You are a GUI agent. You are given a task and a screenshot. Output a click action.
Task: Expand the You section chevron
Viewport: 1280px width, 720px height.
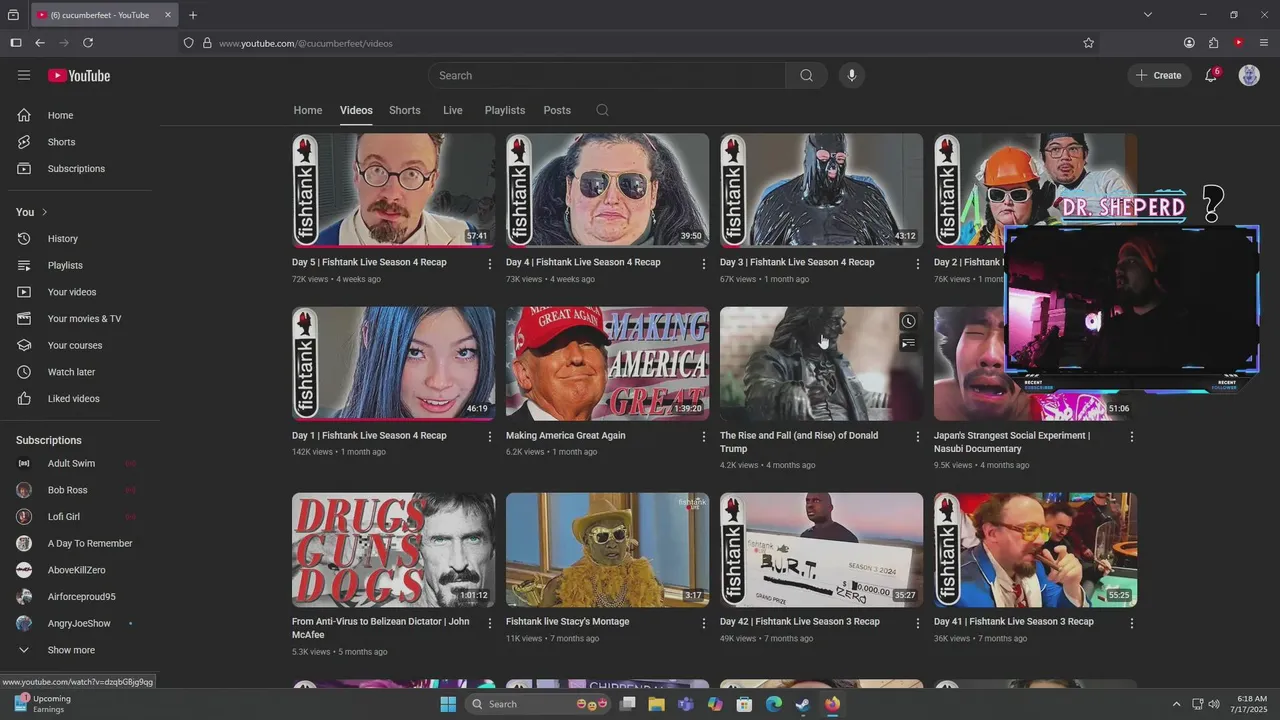click(x=44, y=212)
